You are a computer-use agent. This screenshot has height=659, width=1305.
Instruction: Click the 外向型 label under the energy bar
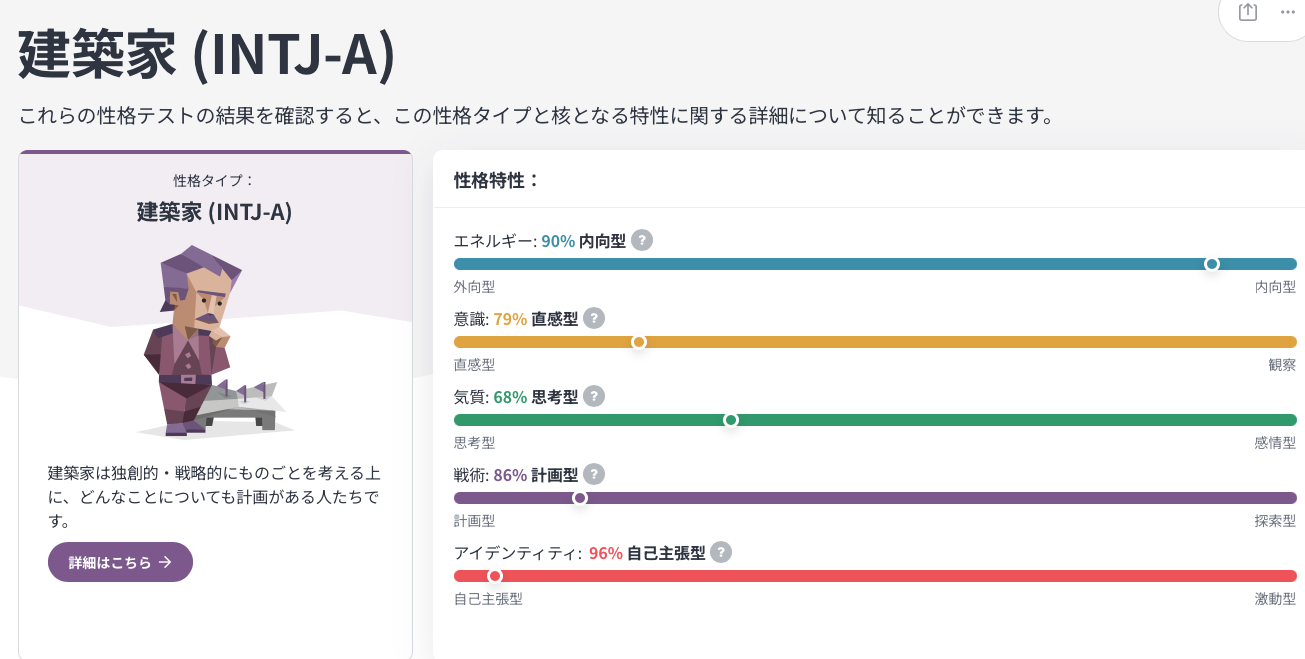[x=474, y=286]
